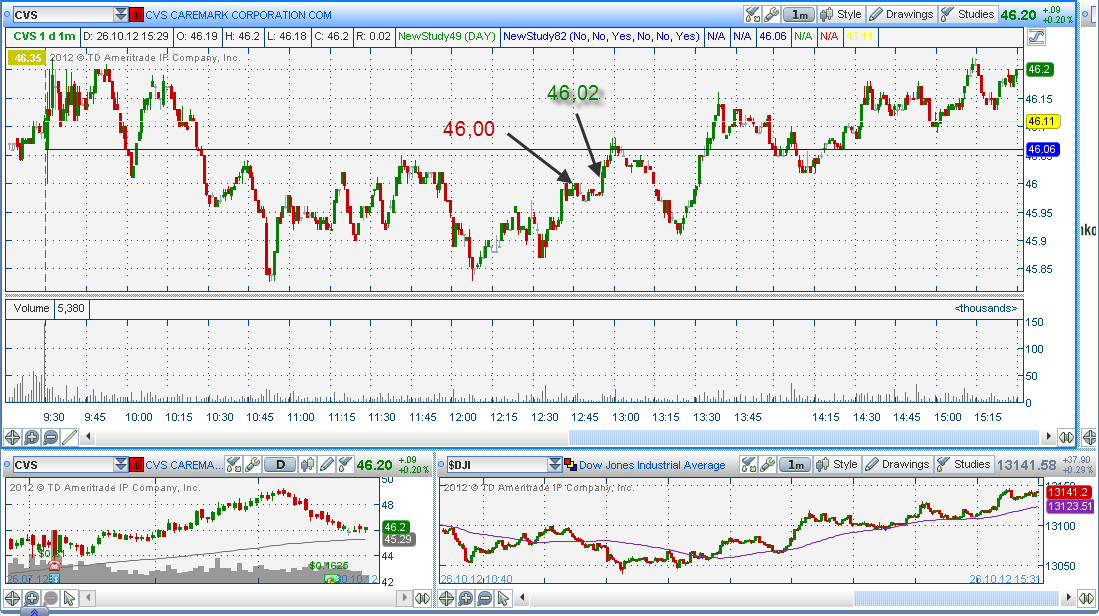Open chart settings wrench in main toolbar
This screenshot has width=1099, height=616.
[x=771, y=15]
